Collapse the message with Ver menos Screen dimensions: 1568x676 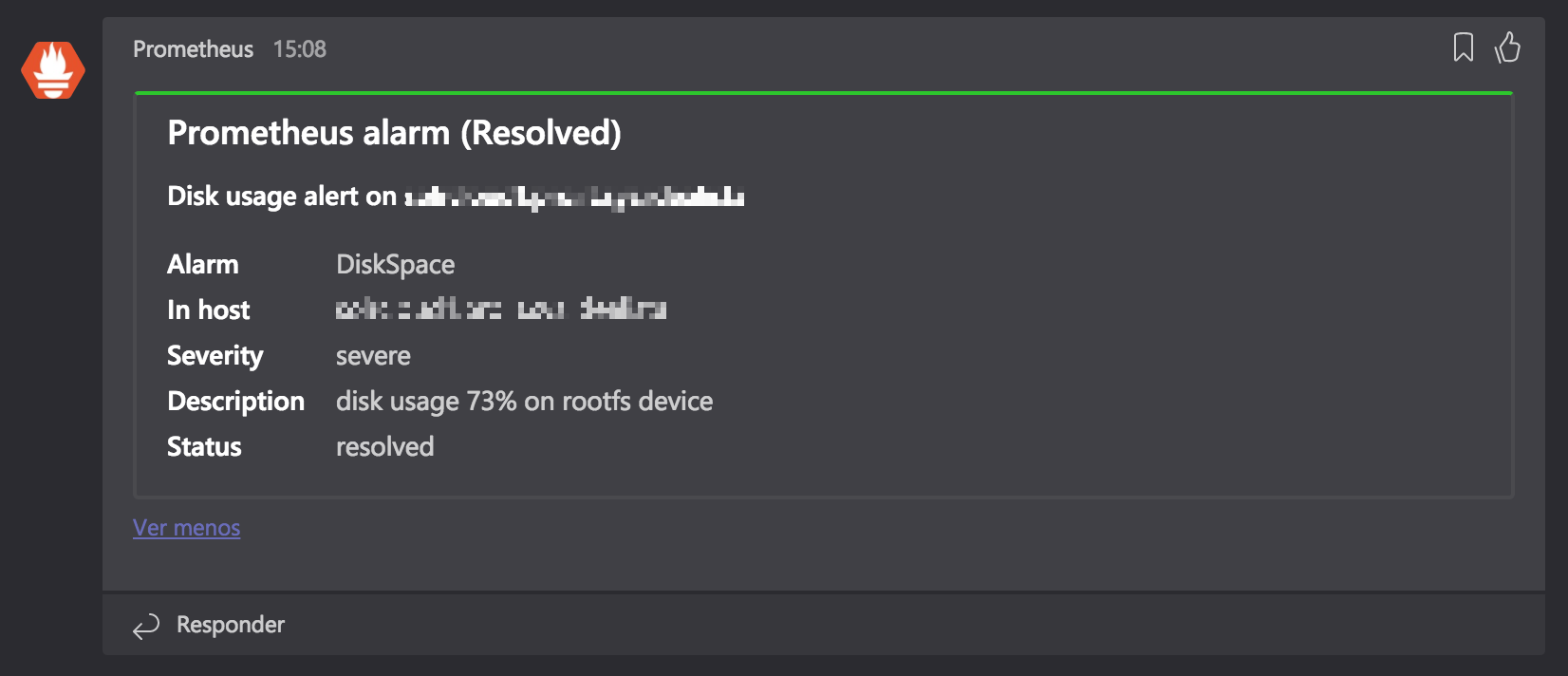(186, 528)
